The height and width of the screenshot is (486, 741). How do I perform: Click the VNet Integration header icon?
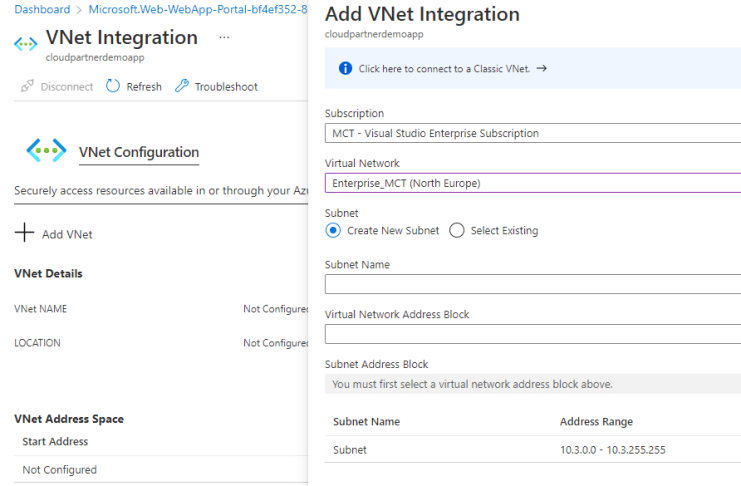(25, 45)
